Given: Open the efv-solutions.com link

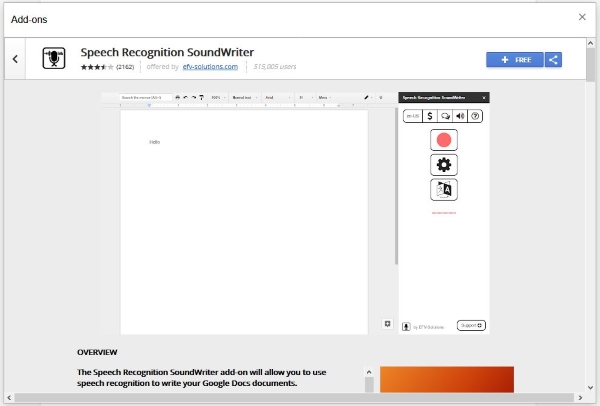Looking at the screenshot, I should click(216, 67).
